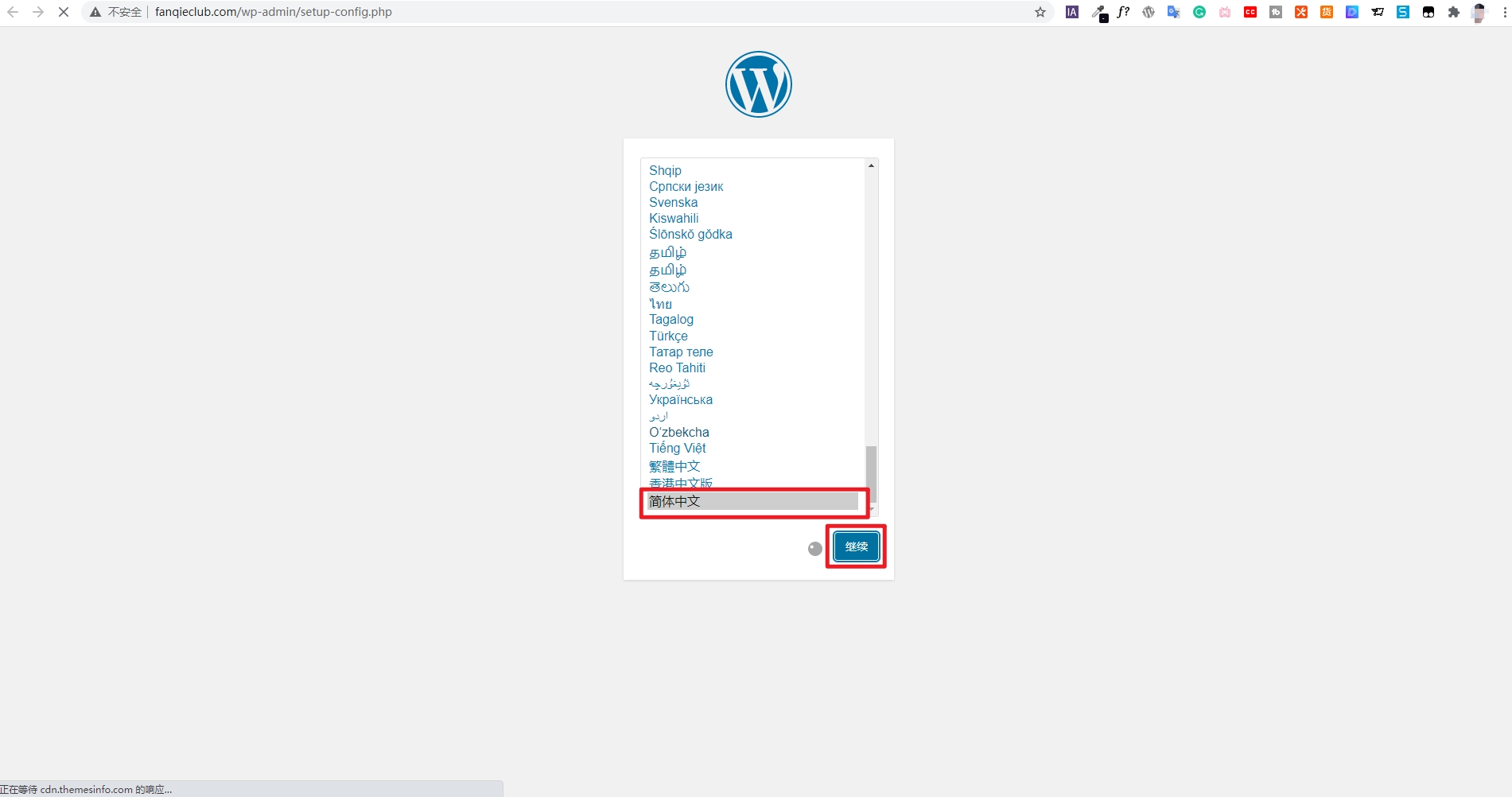The height and width of the screenshot is (797, 1512).
Task: Open the black two-eyed Tampermonkey extension icon
Action: click(x=1428, y=12)
